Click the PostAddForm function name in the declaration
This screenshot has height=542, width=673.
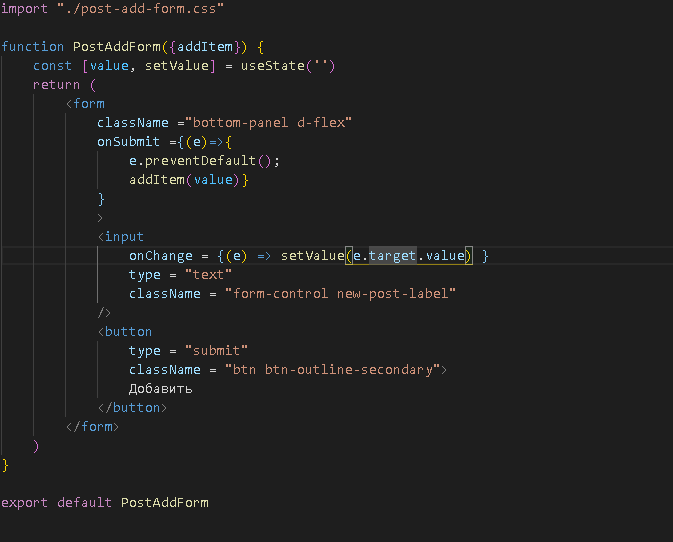coord(117,47)
